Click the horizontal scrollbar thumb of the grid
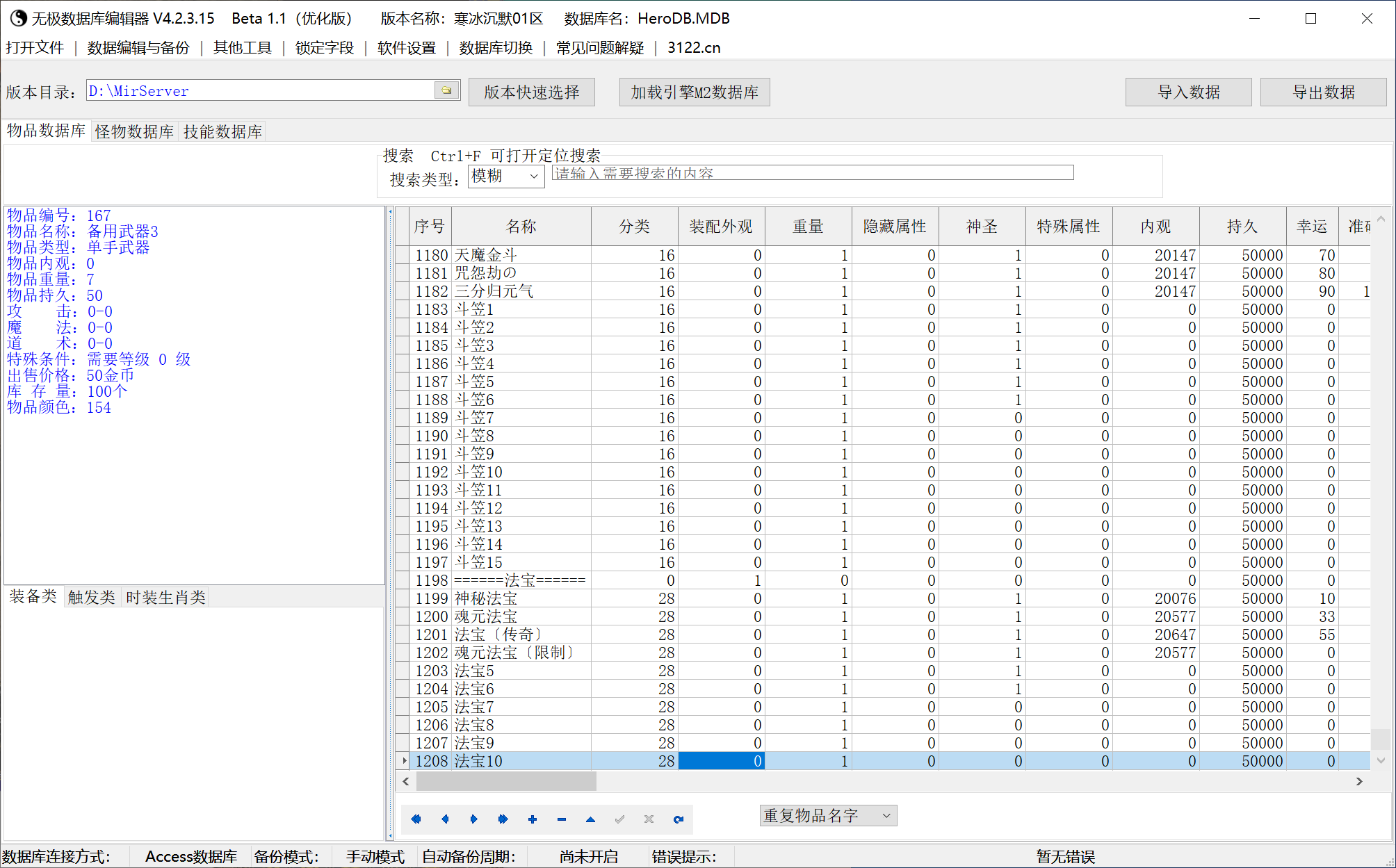The width and height of the screenshot is (1396, 868). coord(506,781)
